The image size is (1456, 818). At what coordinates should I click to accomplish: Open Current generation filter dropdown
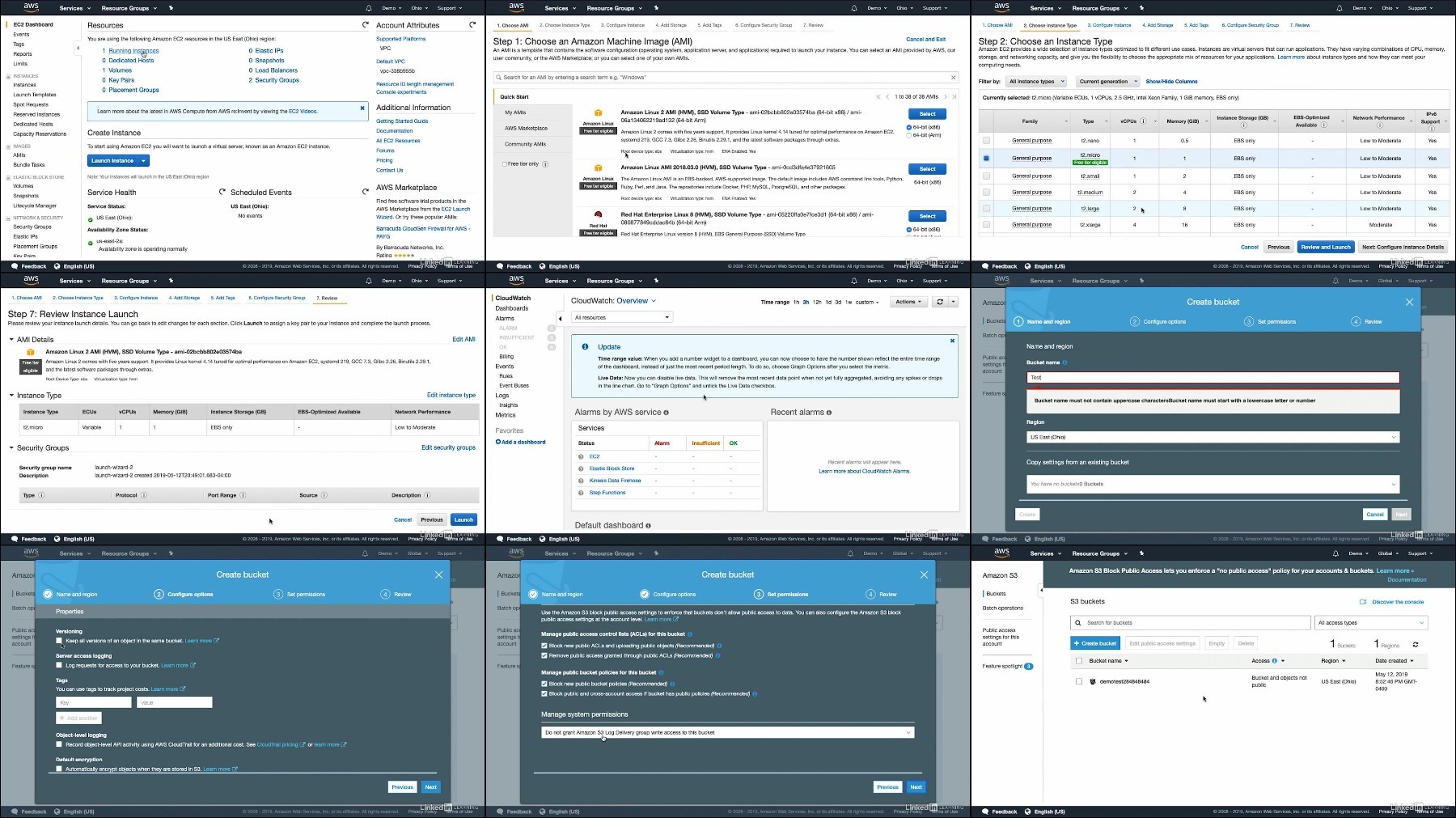(1107, 81)
